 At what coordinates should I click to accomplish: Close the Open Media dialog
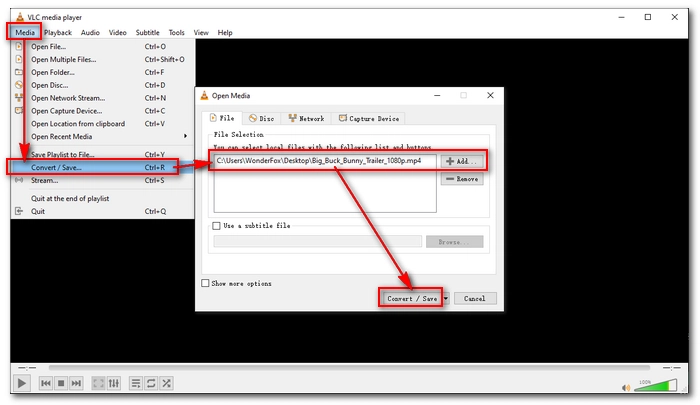tap(490, 95)
